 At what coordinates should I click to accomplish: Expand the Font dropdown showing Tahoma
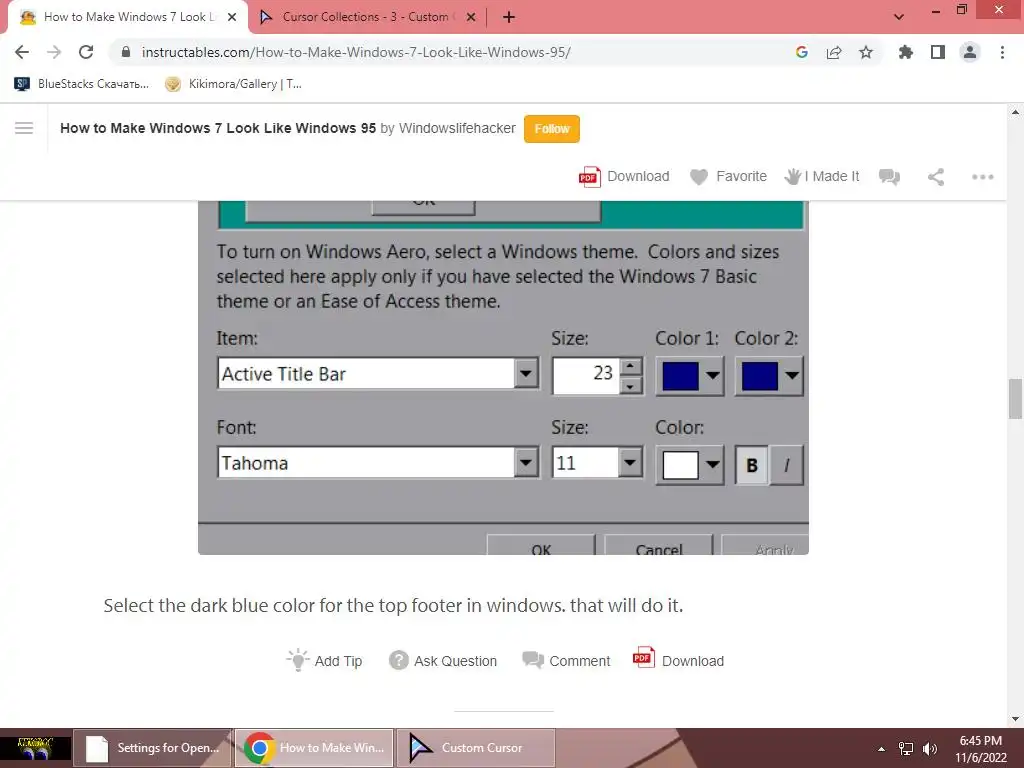point(525,463)
